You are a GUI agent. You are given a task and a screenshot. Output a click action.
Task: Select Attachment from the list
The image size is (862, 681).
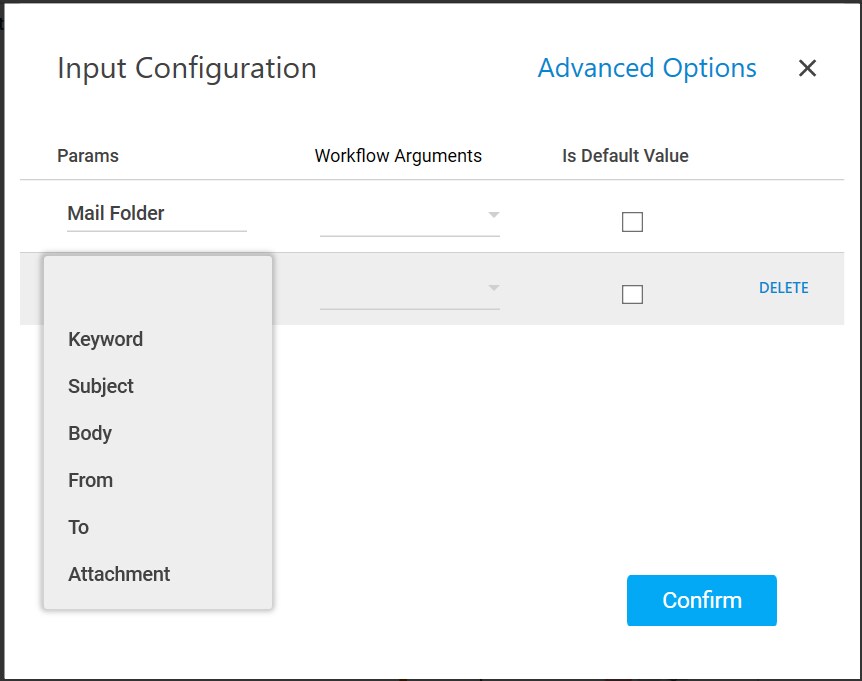119,574
